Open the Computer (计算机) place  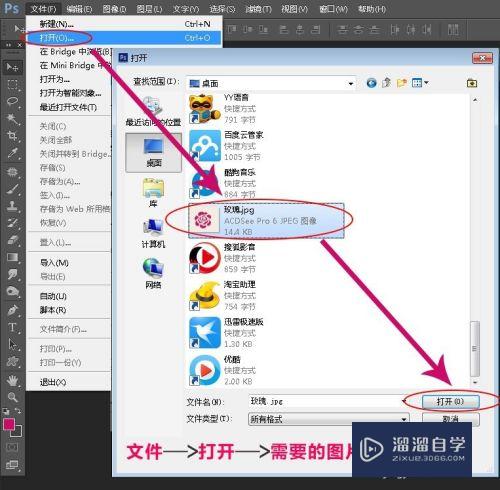153,233
